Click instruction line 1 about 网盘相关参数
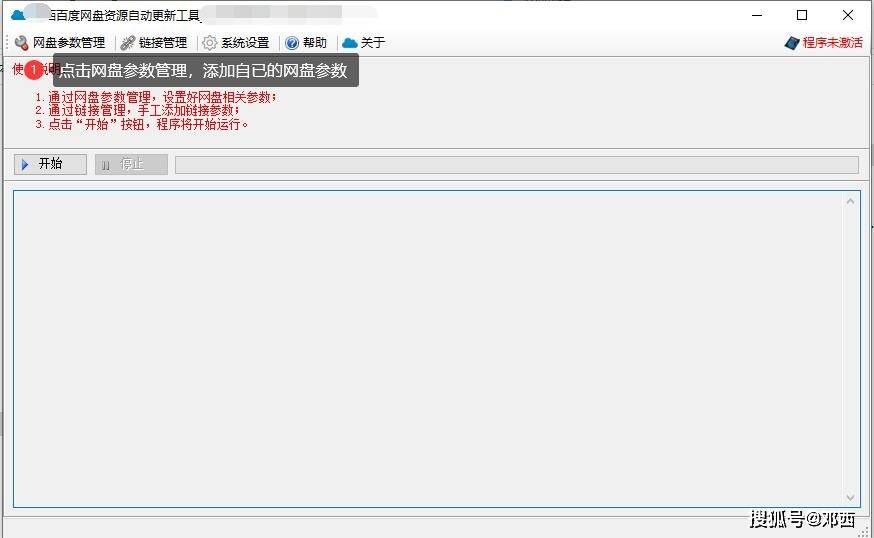Viewport: 874px width, 538px height. point(156,98)
